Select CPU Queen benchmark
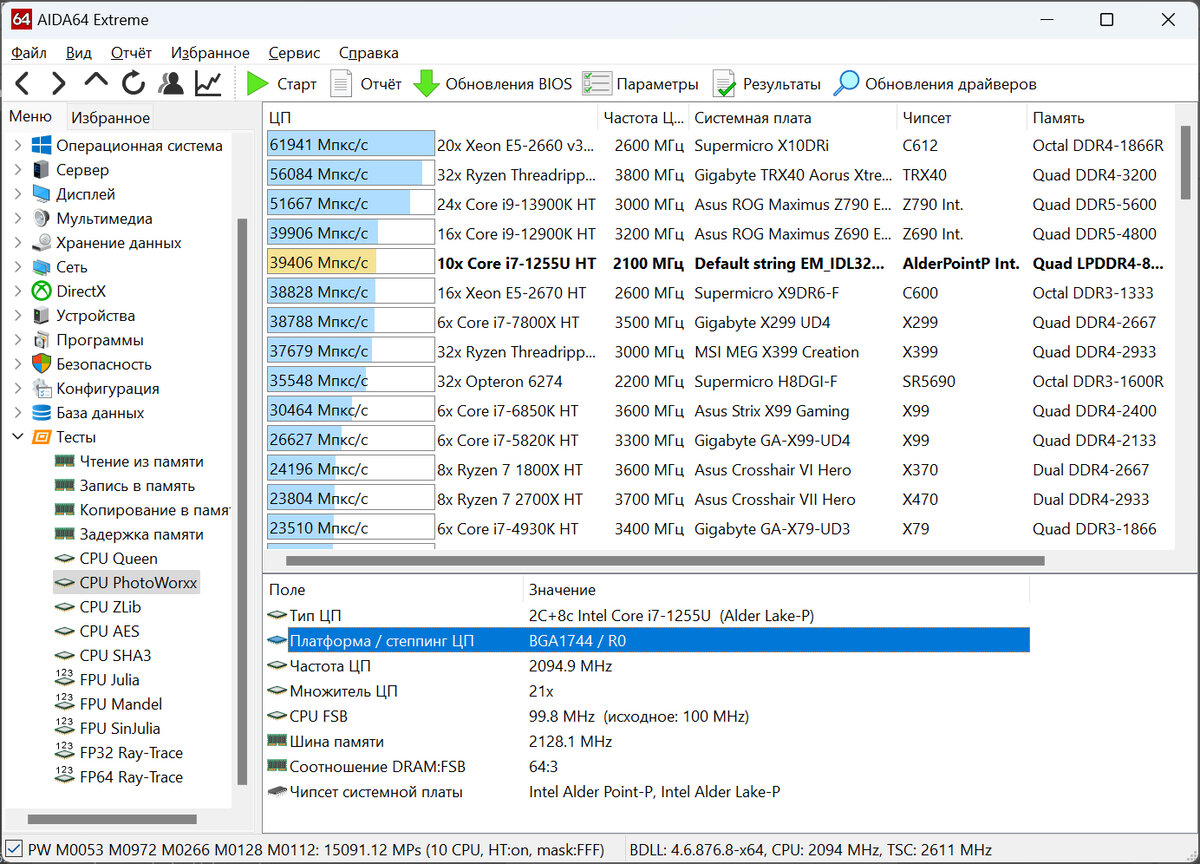Screen dimensions: 1200x864 coord(118,559)
